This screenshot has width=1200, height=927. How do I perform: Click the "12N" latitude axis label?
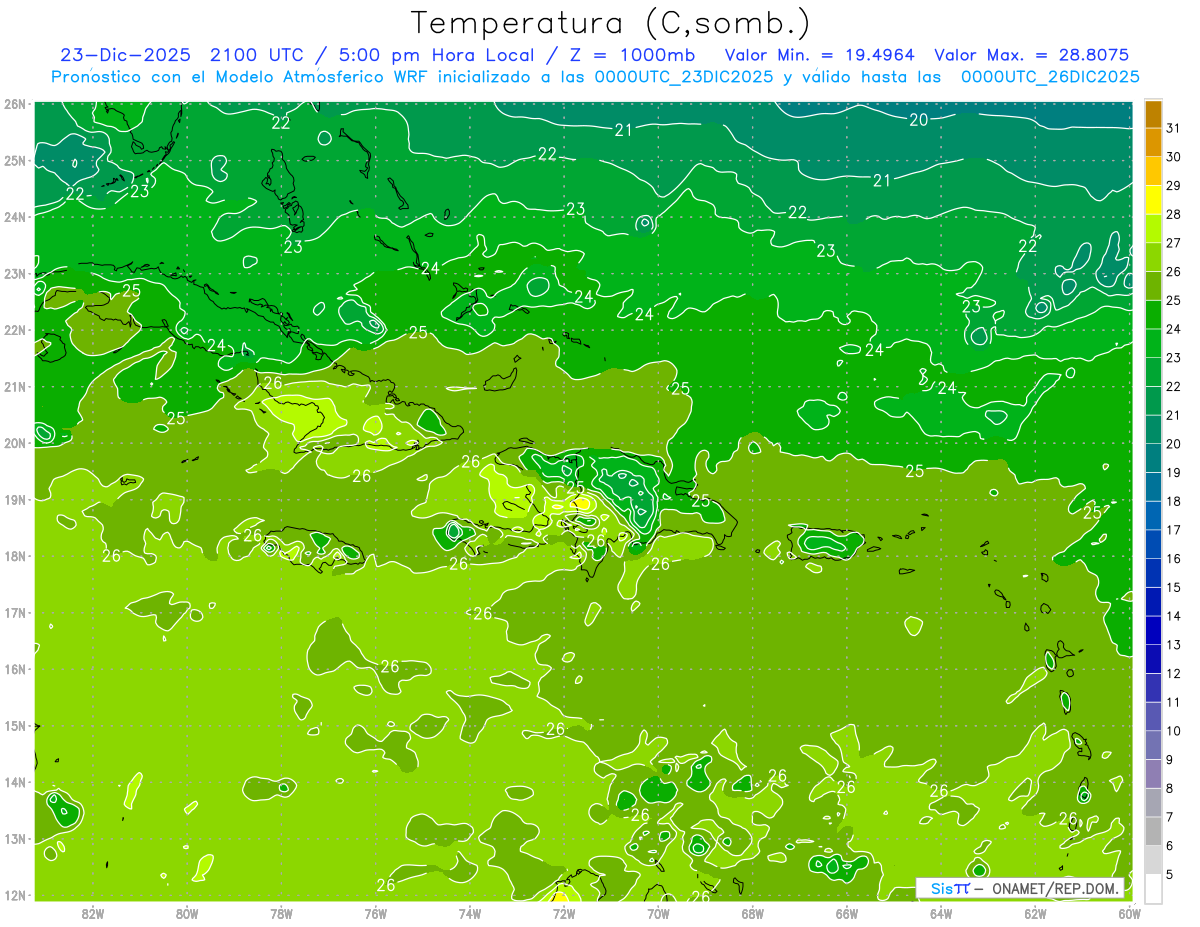[15, 895]
